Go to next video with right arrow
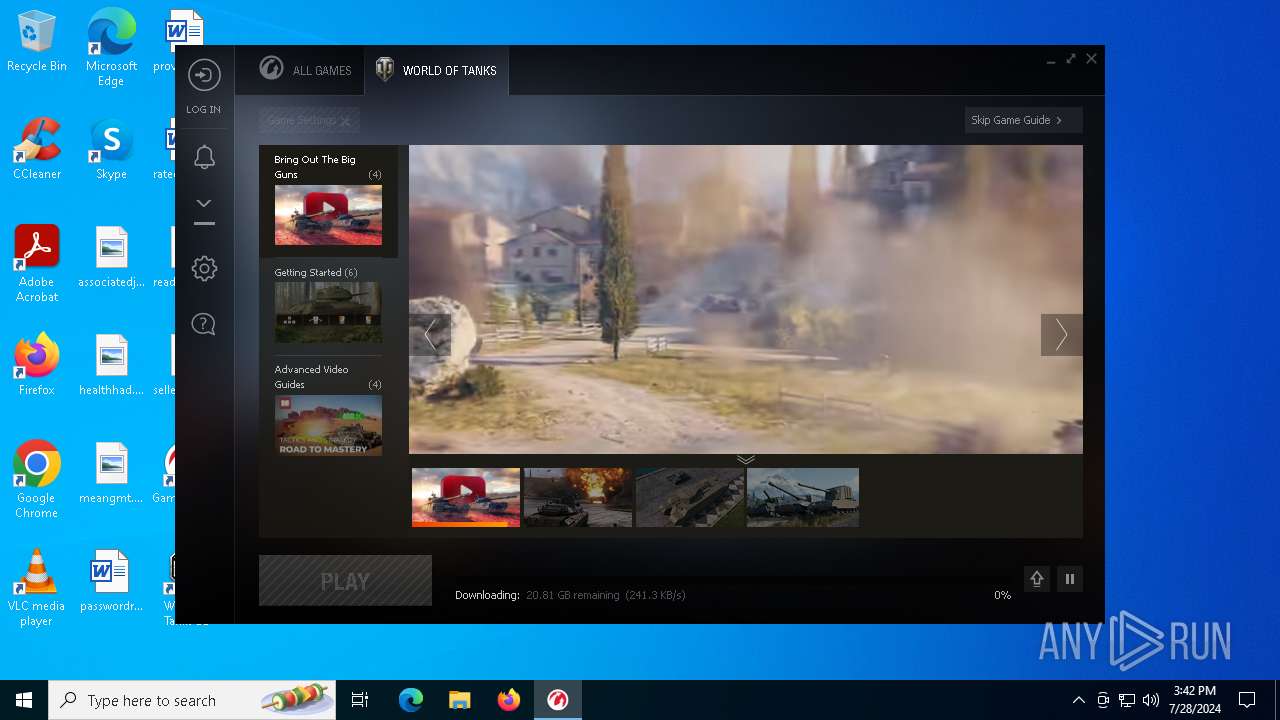Image resolution: width=1280 pixels, height=720 pixels. pyautogui.click(x=1061, y=335)
